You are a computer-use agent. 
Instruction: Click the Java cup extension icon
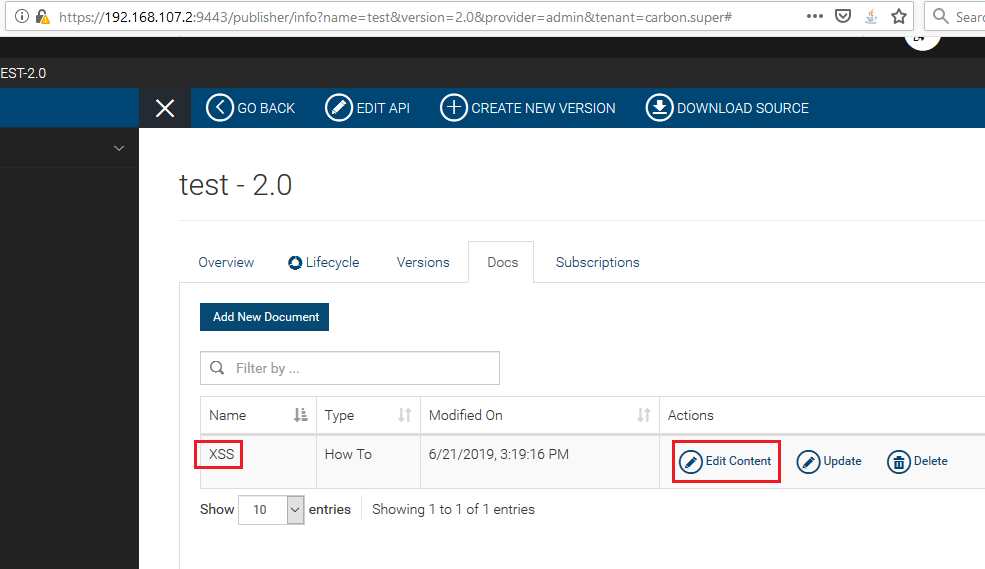coord(871,16)
